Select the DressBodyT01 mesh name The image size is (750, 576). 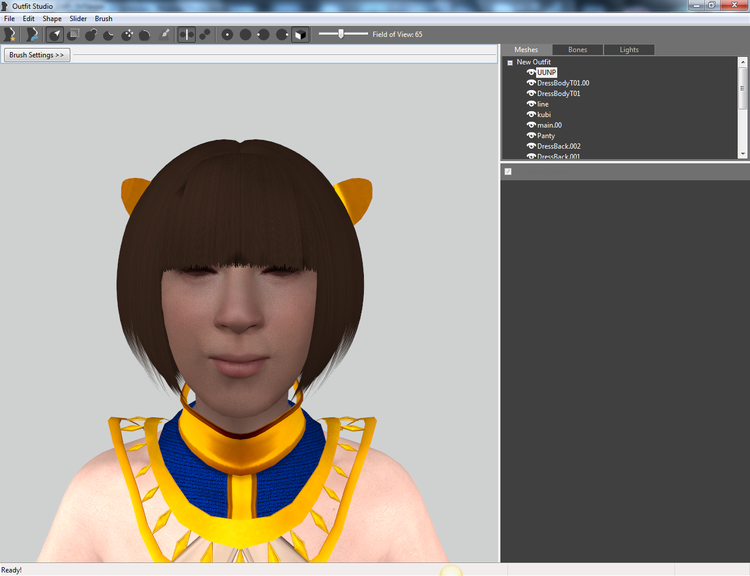point(558,93)
